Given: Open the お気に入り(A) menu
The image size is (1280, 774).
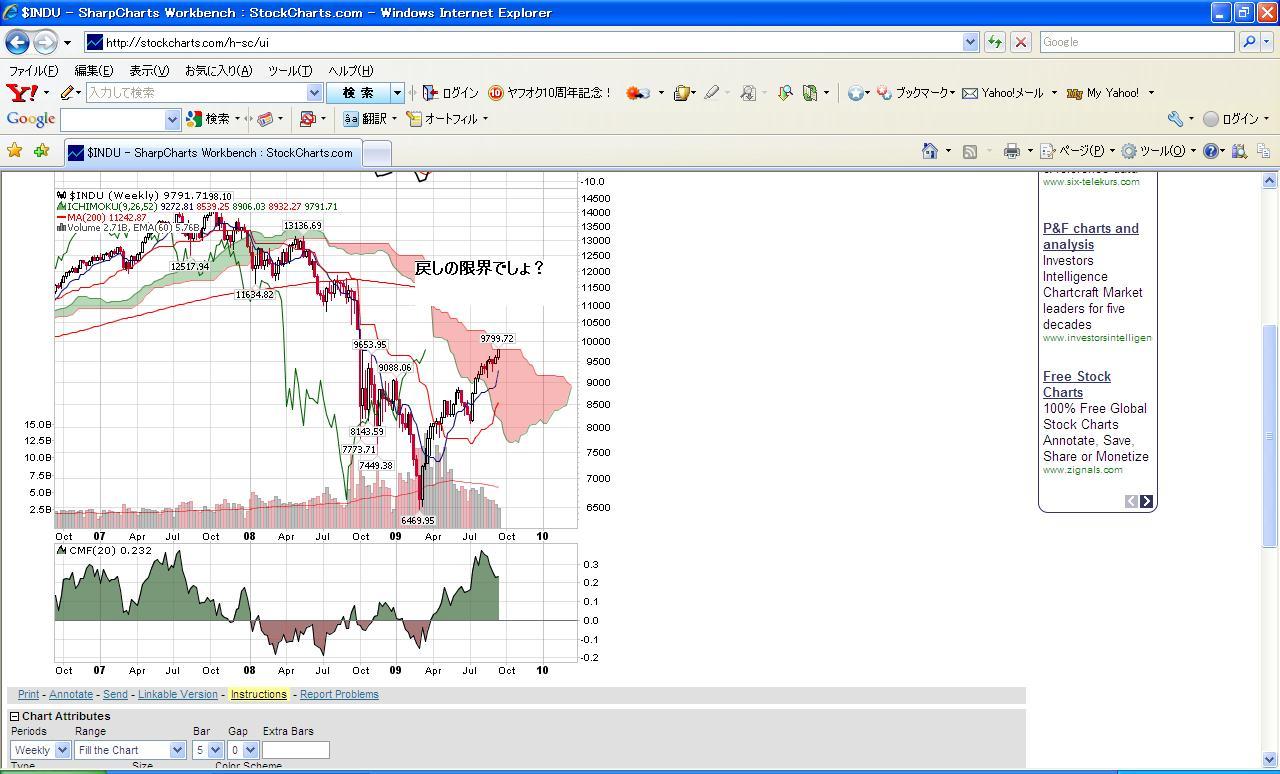Looking at the screenshot, I should coord(218,71).
